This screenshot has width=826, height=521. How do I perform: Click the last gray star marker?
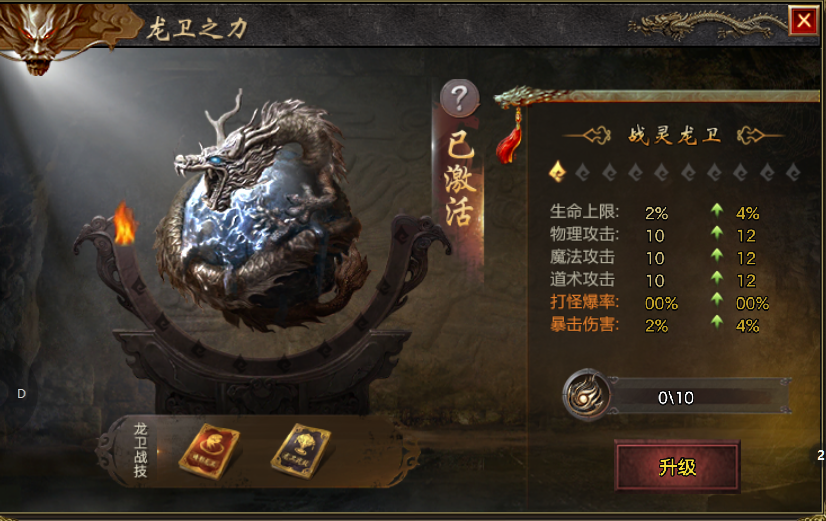click(x=793, y=172)
